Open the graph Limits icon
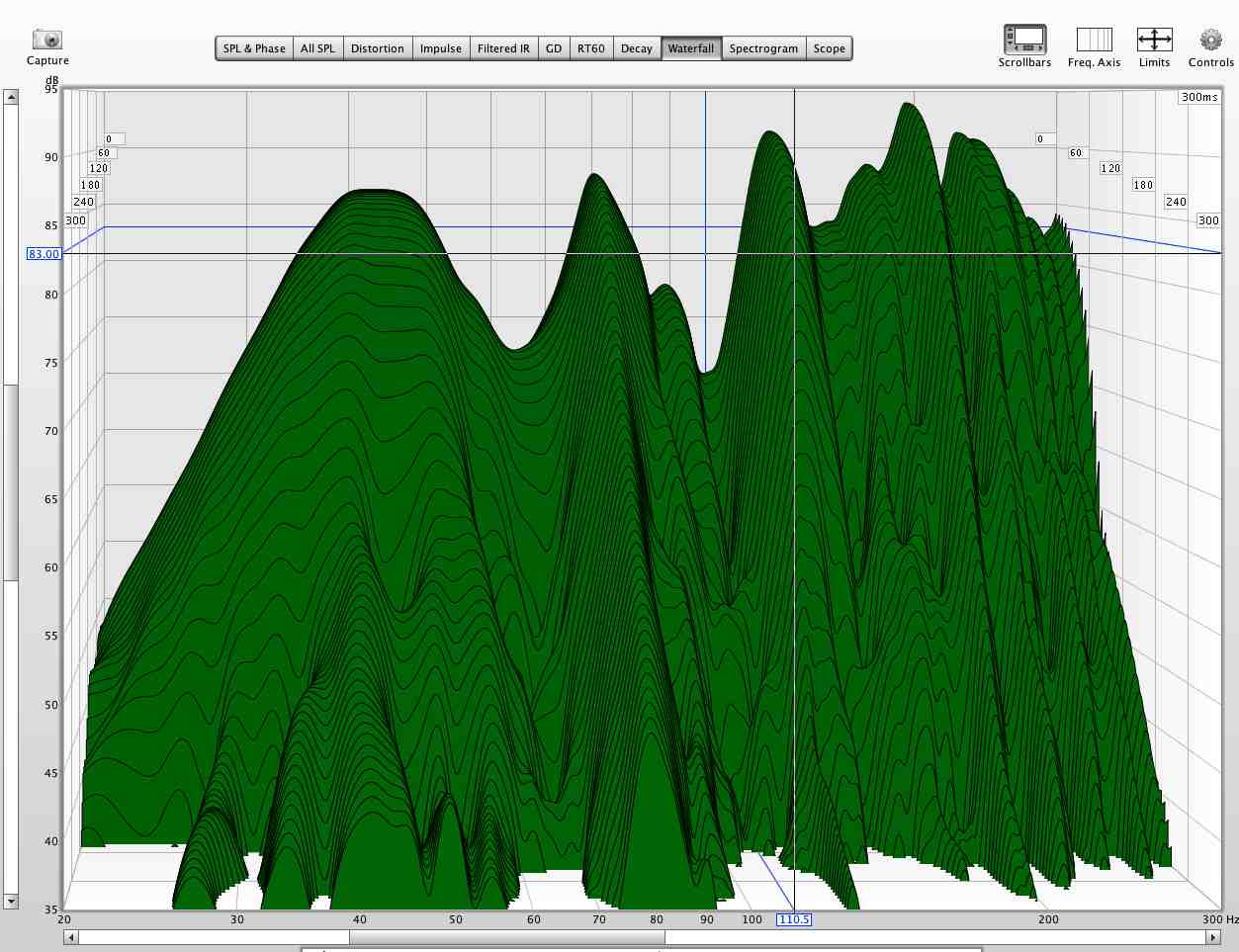1239x952 pixels. point(1154,40)
